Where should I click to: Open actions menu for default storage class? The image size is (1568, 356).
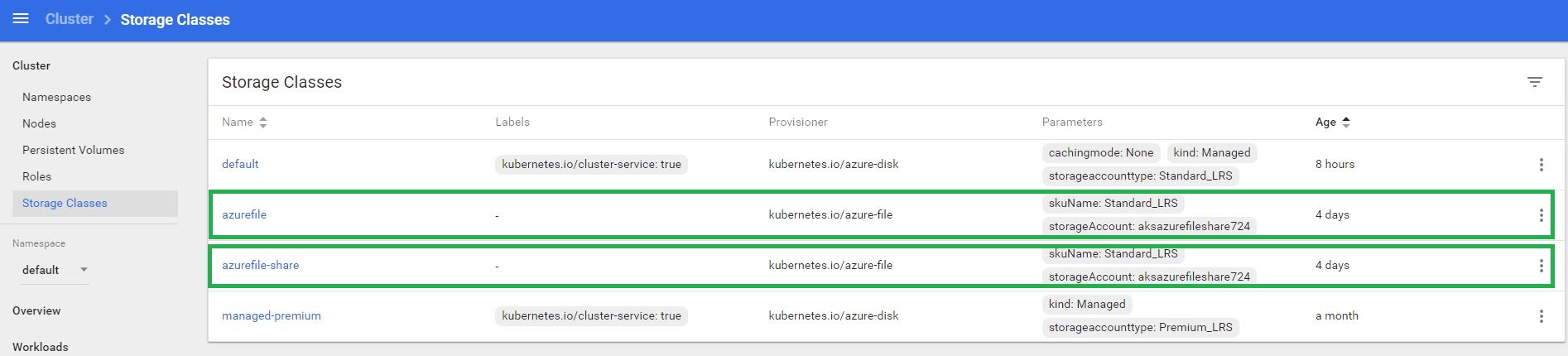(x=1541, y=165)
